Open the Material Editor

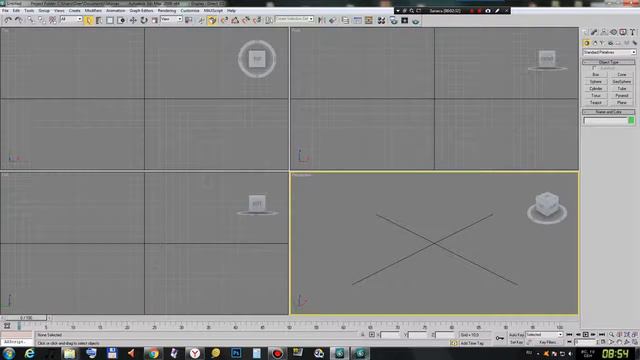[x=382, y=20]
